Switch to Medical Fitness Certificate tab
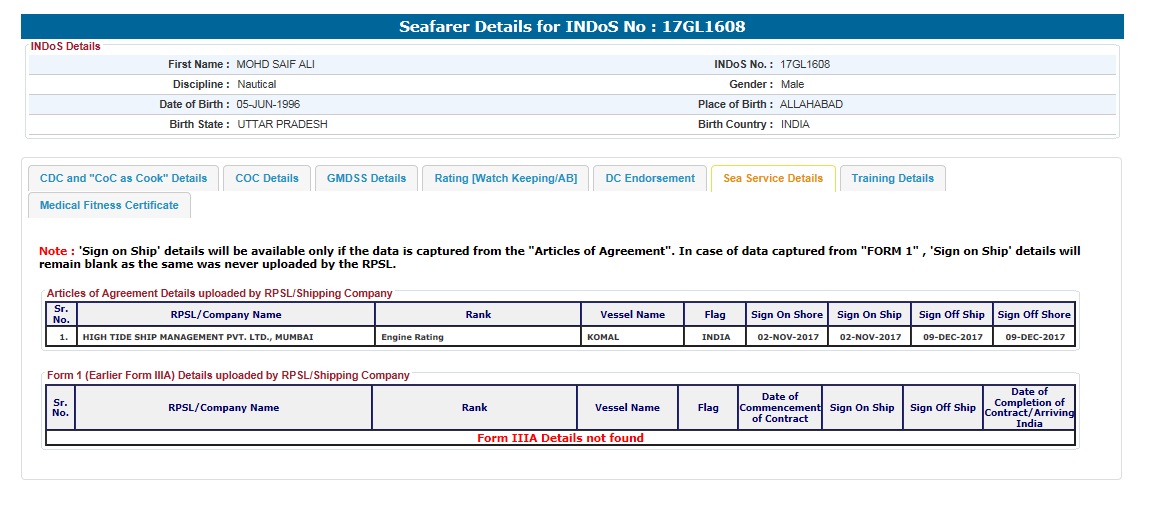This screenshot has width=1157, height=505. [x=109, y=205]
